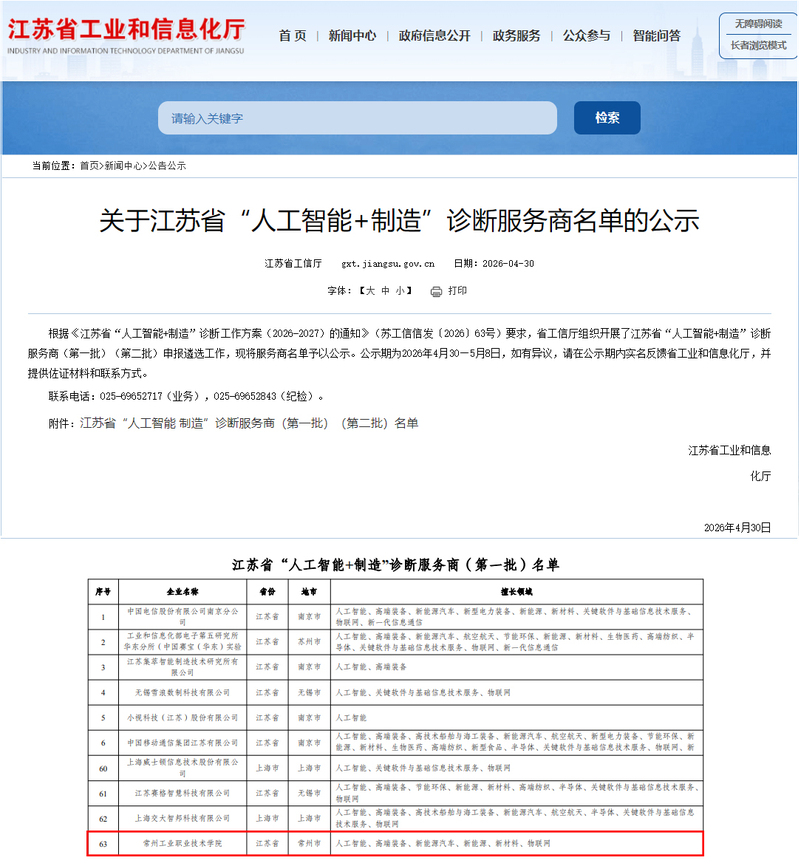Select 政务服务 in the navigation bar
799x866 pixels.
click(x=516, y=36)
